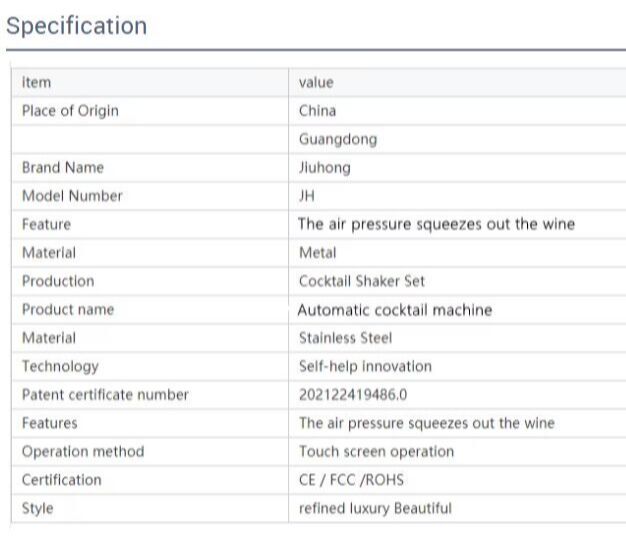
Task: Click the Touch screen operation value
Action: pyautogui.click(x=376, y=451)
